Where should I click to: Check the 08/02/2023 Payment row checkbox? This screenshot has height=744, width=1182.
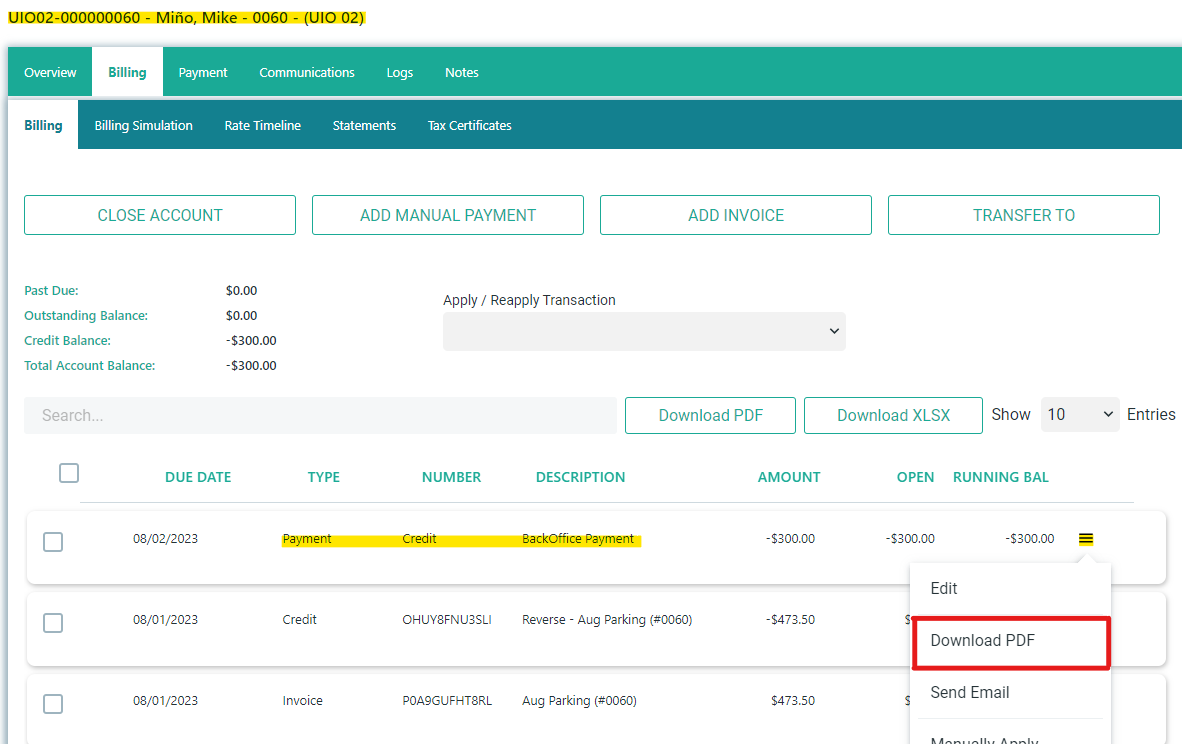[53, 542]
